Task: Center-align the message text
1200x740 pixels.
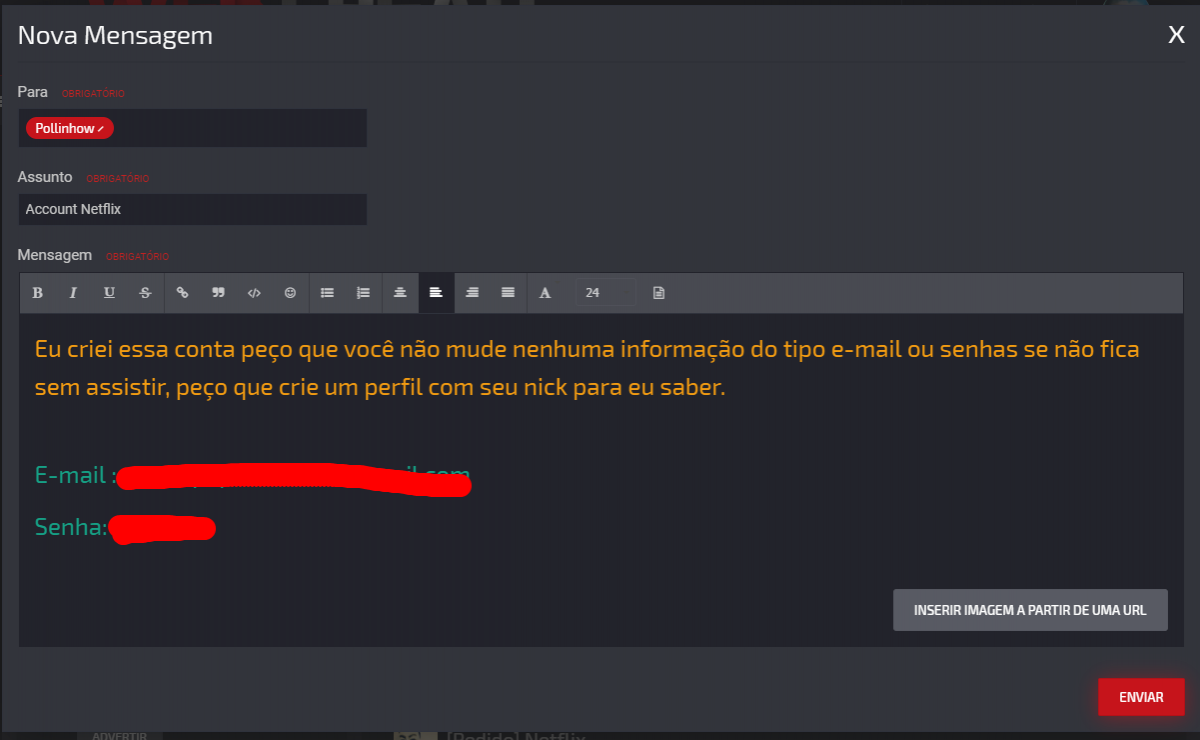Action: 400,293
